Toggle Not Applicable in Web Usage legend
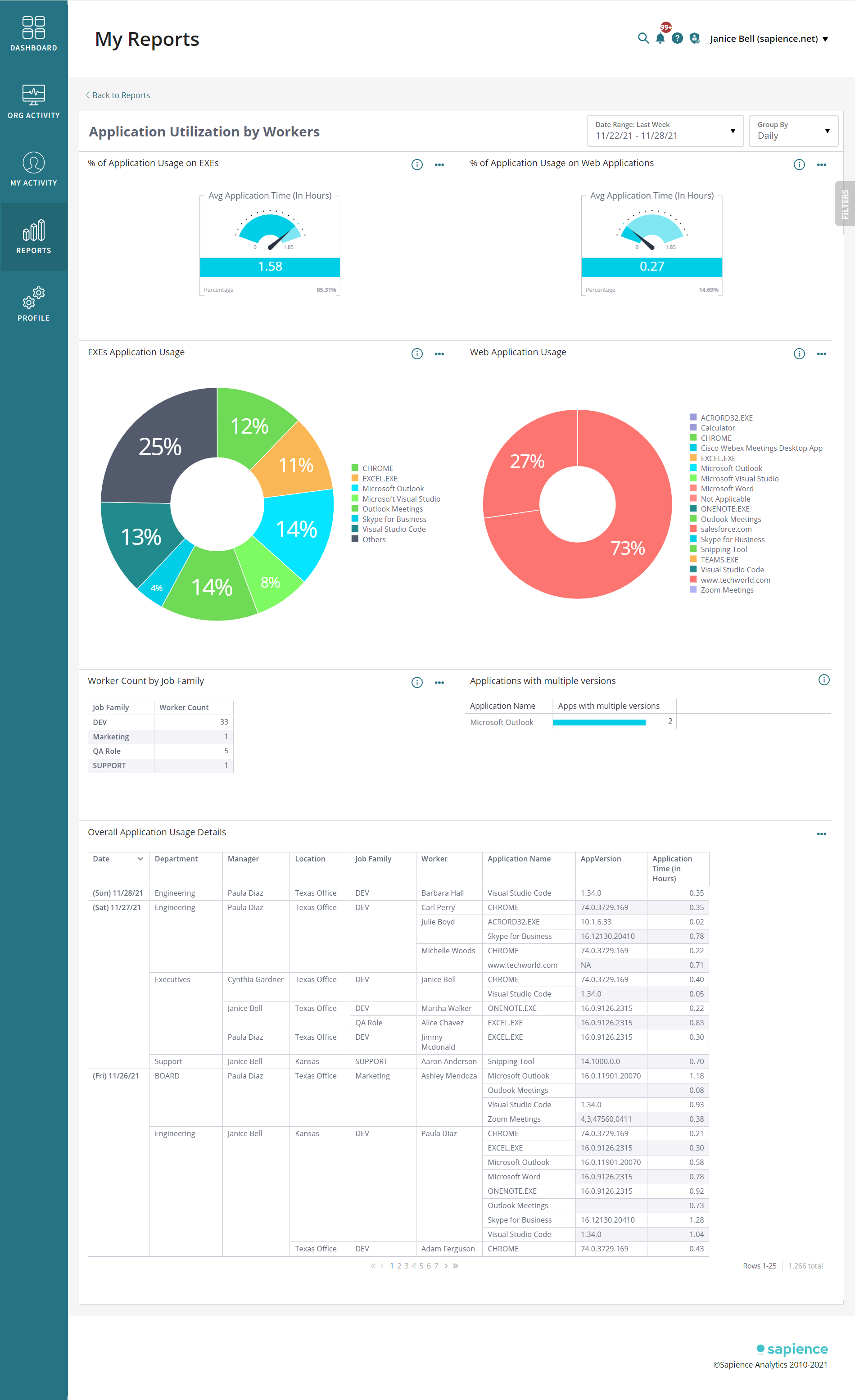This screenshot has height=1400, width=855. [x=720, y=499]
